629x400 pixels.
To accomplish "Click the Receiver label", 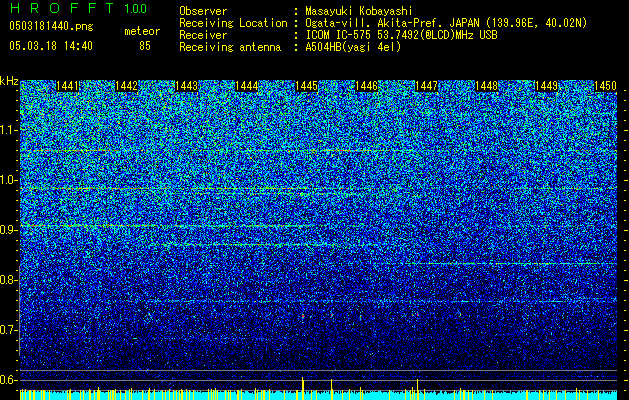I will pos(203,35).
